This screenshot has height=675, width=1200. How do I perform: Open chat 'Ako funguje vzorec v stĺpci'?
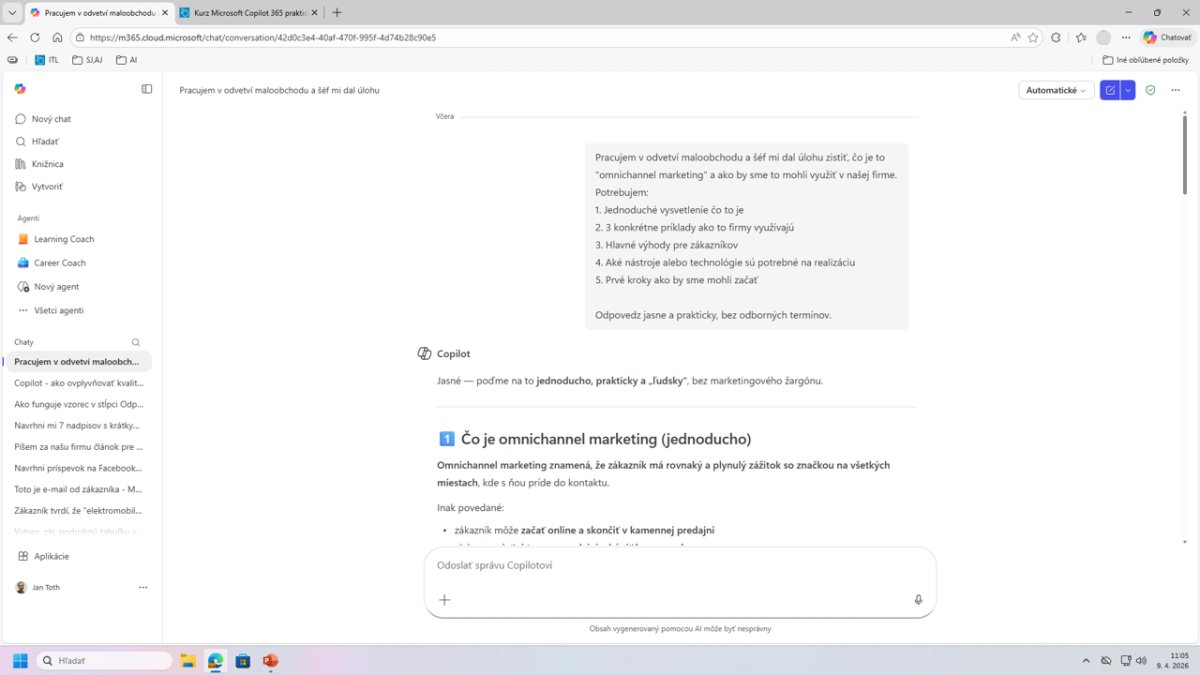coord(78,404)
